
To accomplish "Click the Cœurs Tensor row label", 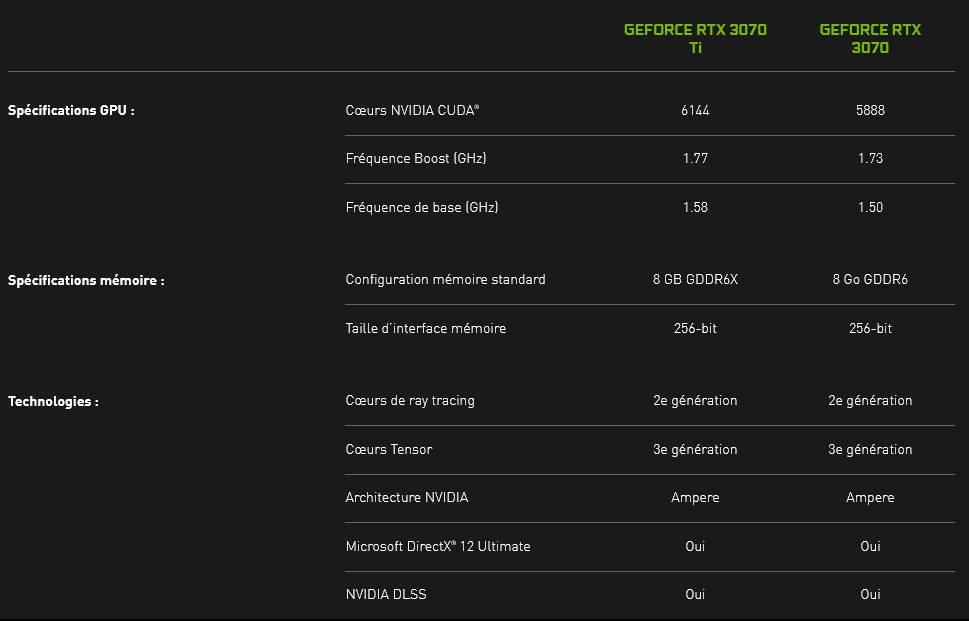I will (x=389, y=449).
